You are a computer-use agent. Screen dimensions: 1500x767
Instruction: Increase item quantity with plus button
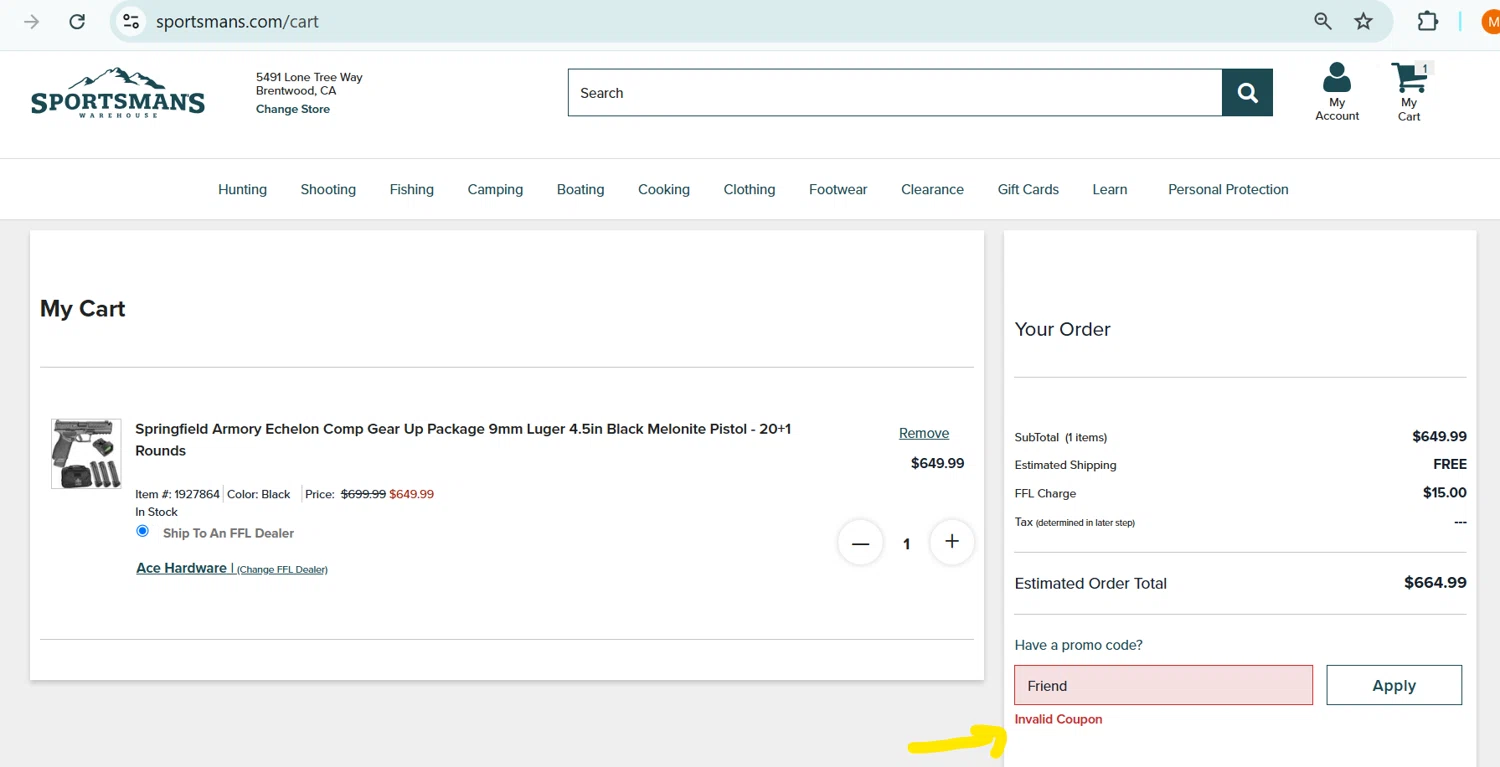951,542
